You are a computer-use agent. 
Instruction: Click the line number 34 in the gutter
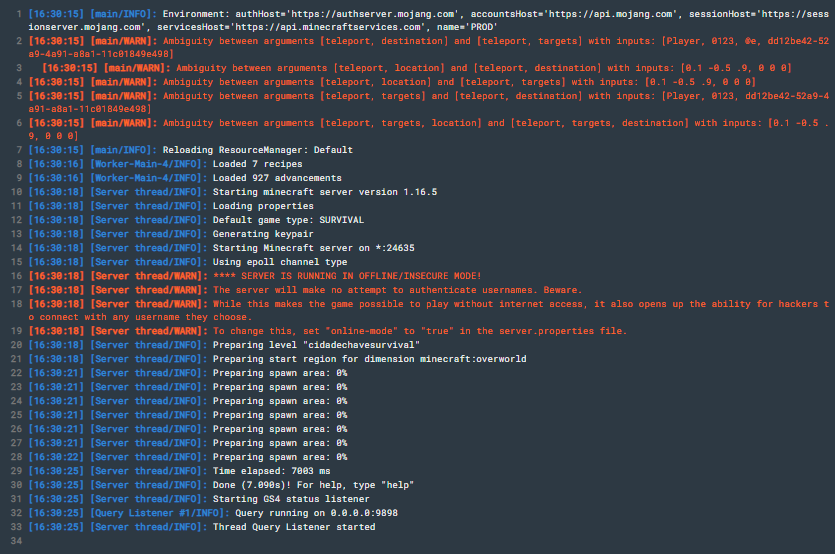click(x=16, y=541)
